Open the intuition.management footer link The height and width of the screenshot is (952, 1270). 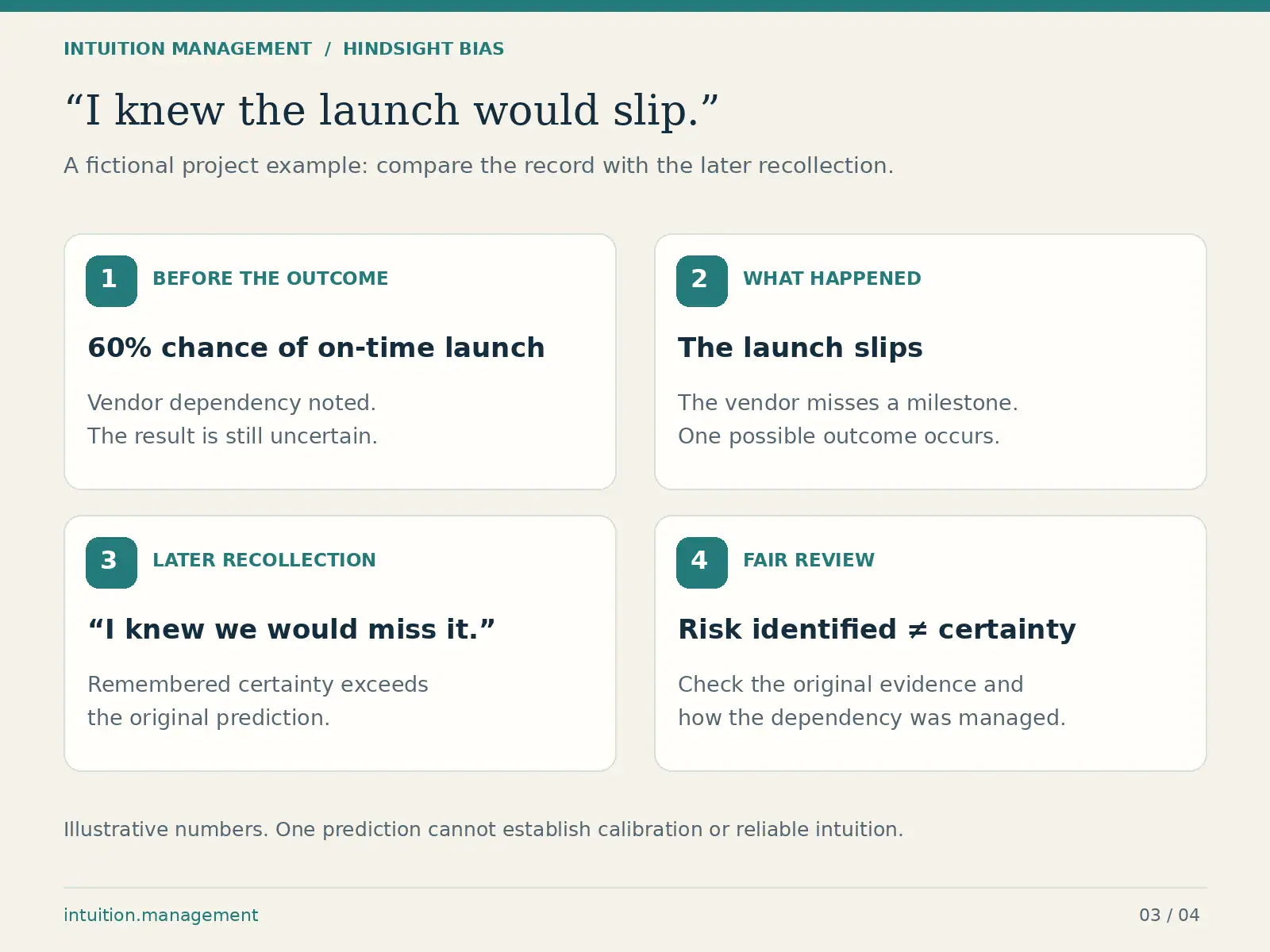pyautogui.click(x=161, y=915)
